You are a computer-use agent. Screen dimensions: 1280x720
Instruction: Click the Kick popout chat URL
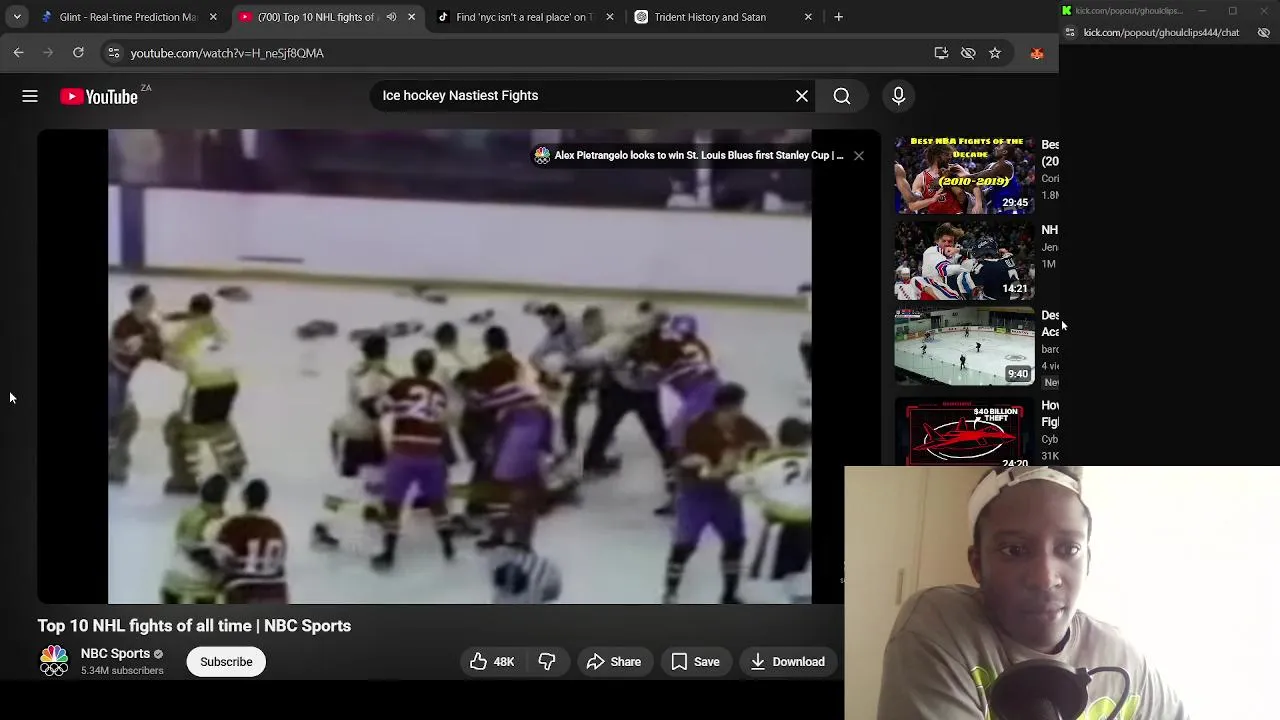1161,32
